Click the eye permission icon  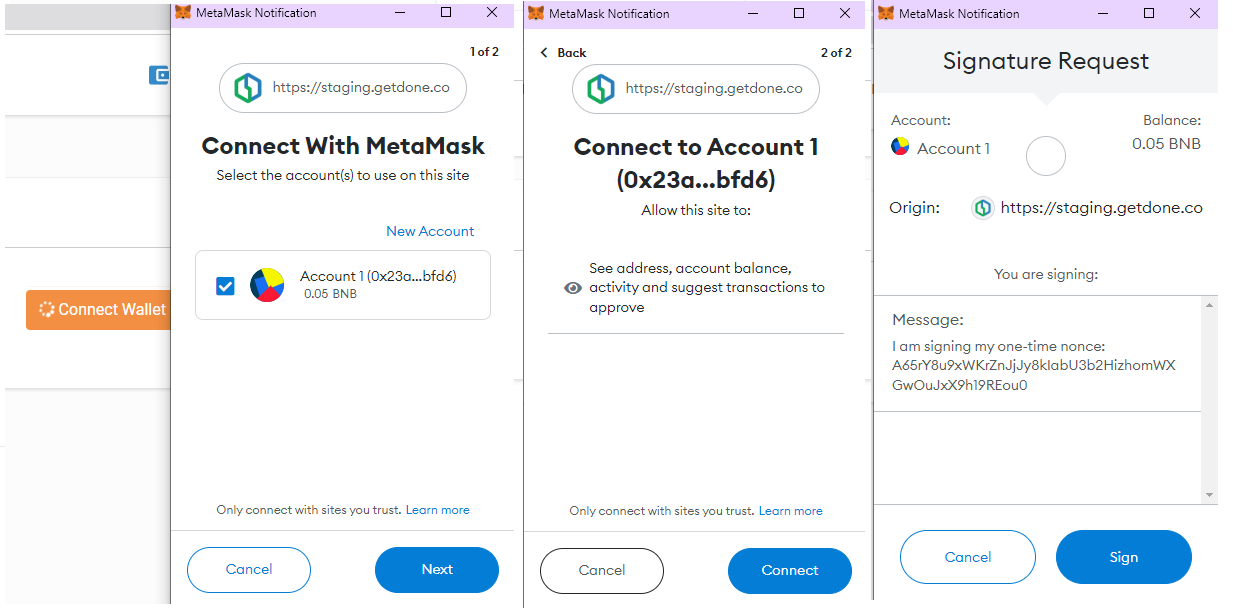[573, 288]
